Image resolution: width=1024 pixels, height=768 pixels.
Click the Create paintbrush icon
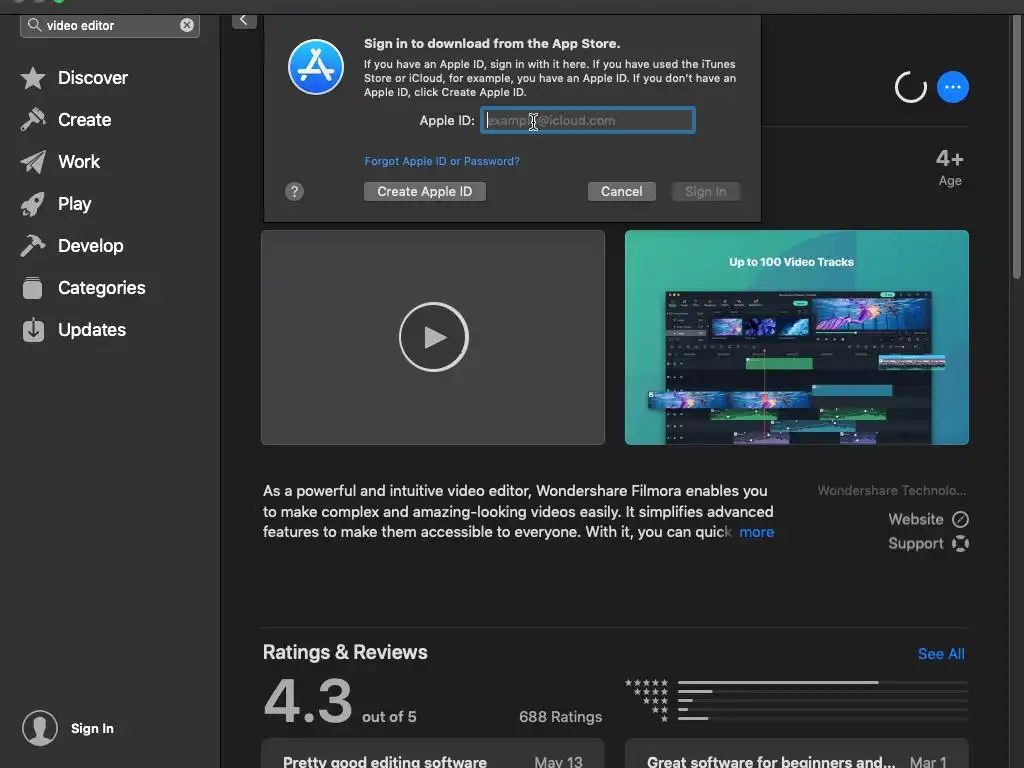pyautogui.click(x=33, y=120)
